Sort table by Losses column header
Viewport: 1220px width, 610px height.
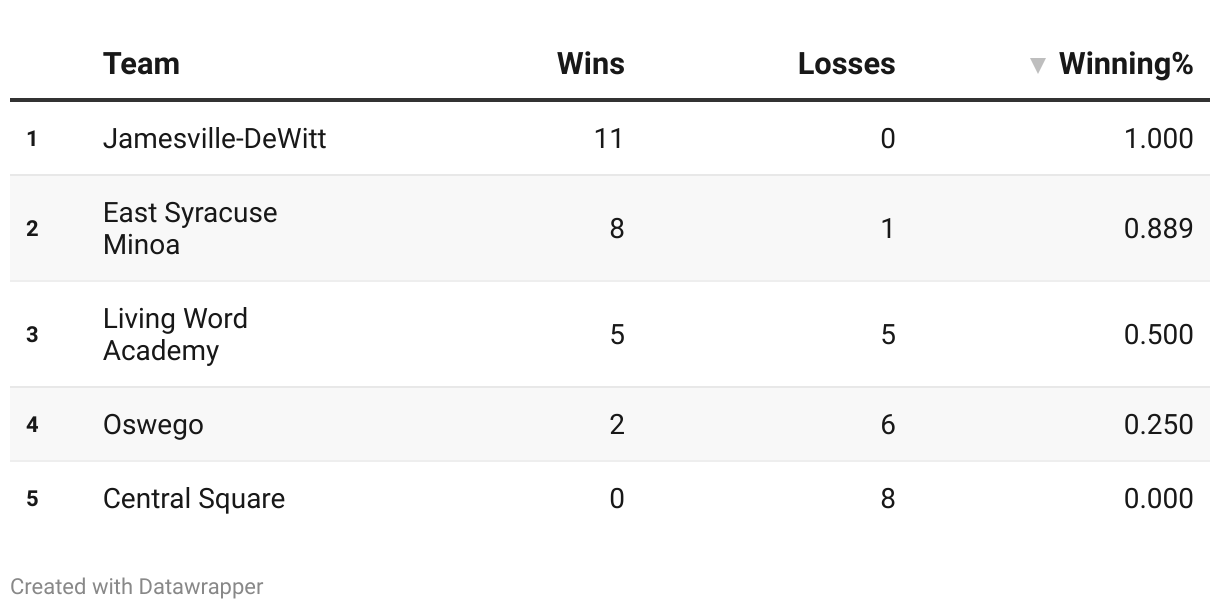tap(847, 64)
